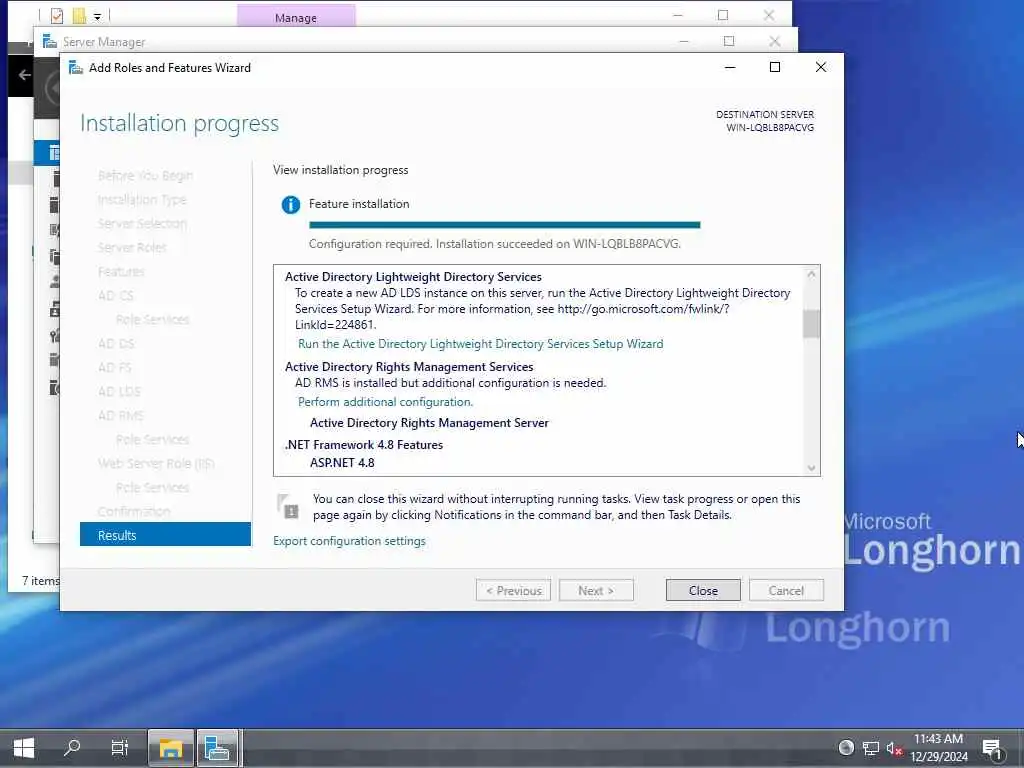Viewport: 1024px width, 768px height.
Task: Click '.NET Framework 4.8 Features' entry
Action: coord(364,445)
